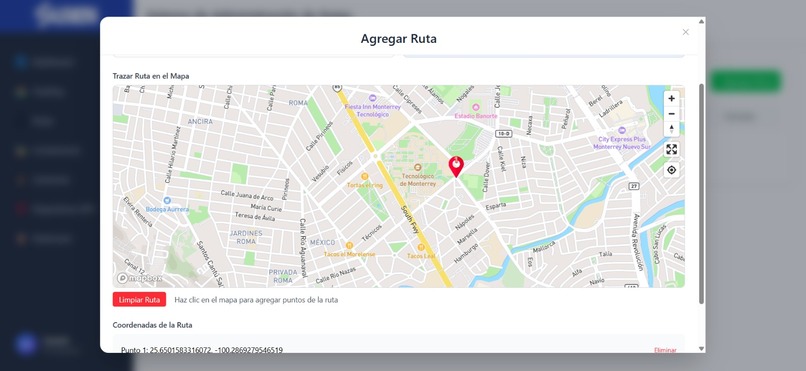
Task: Click the Calle Juana de Arco label
Action: click(247, 195)
